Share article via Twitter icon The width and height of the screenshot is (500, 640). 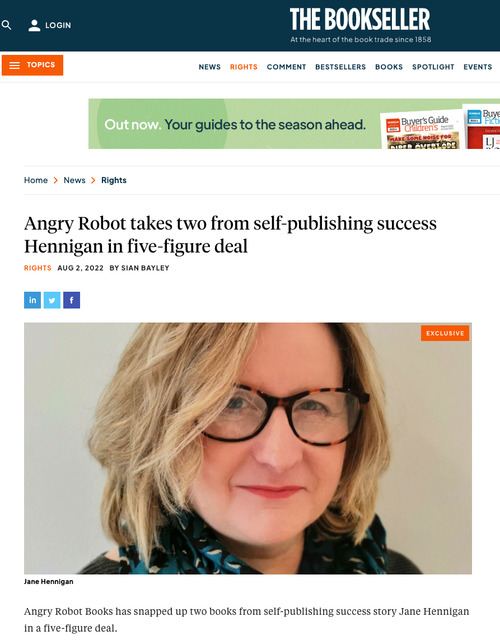(52, 300)
